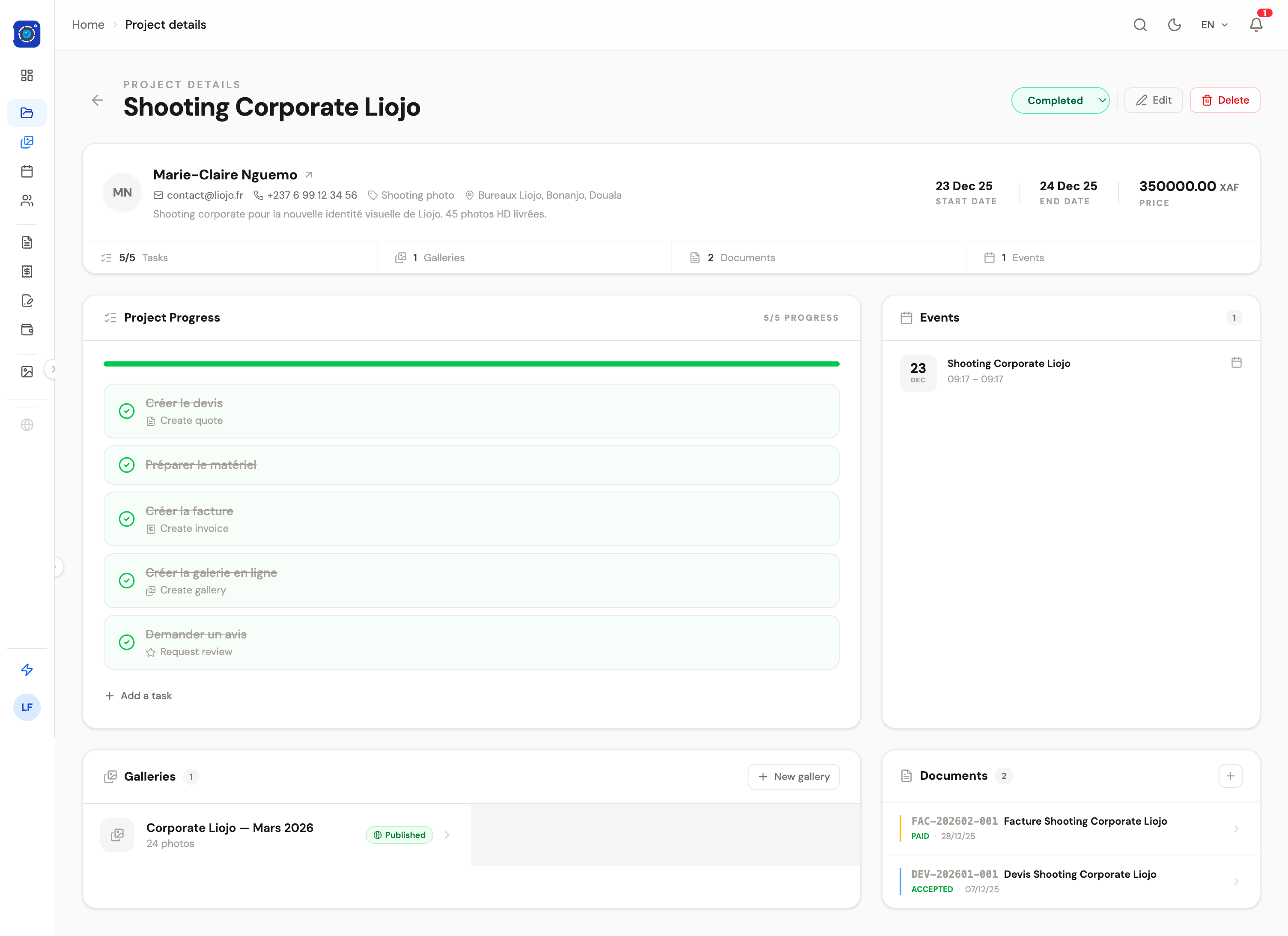The height and width of the screenshot is (936, 1288).
Task: Click plus icon in Documents panel
Action: [x=1230, y=776]
